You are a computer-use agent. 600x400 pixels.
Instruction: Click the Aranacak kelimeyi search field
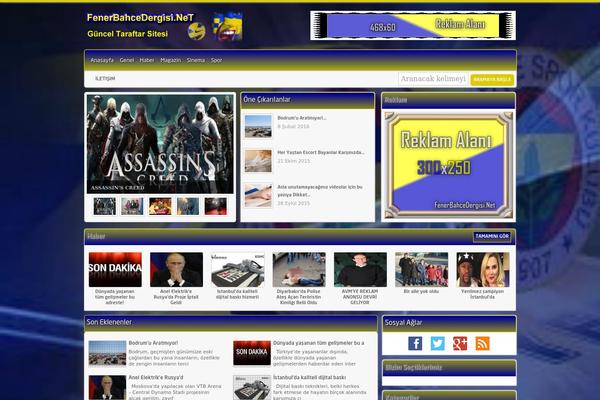(x=433, y=79)
